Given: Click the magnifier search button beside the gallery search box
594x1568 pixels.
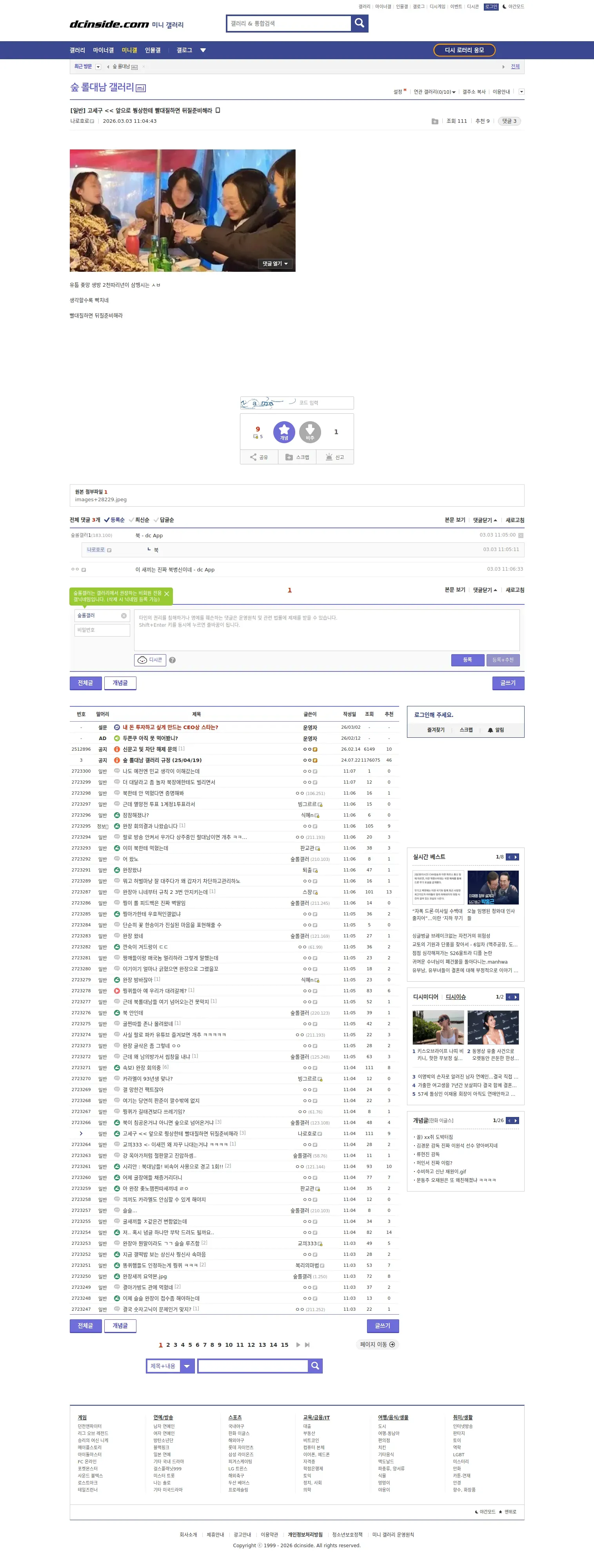Looking at the screenshot, I should [360, 23].
